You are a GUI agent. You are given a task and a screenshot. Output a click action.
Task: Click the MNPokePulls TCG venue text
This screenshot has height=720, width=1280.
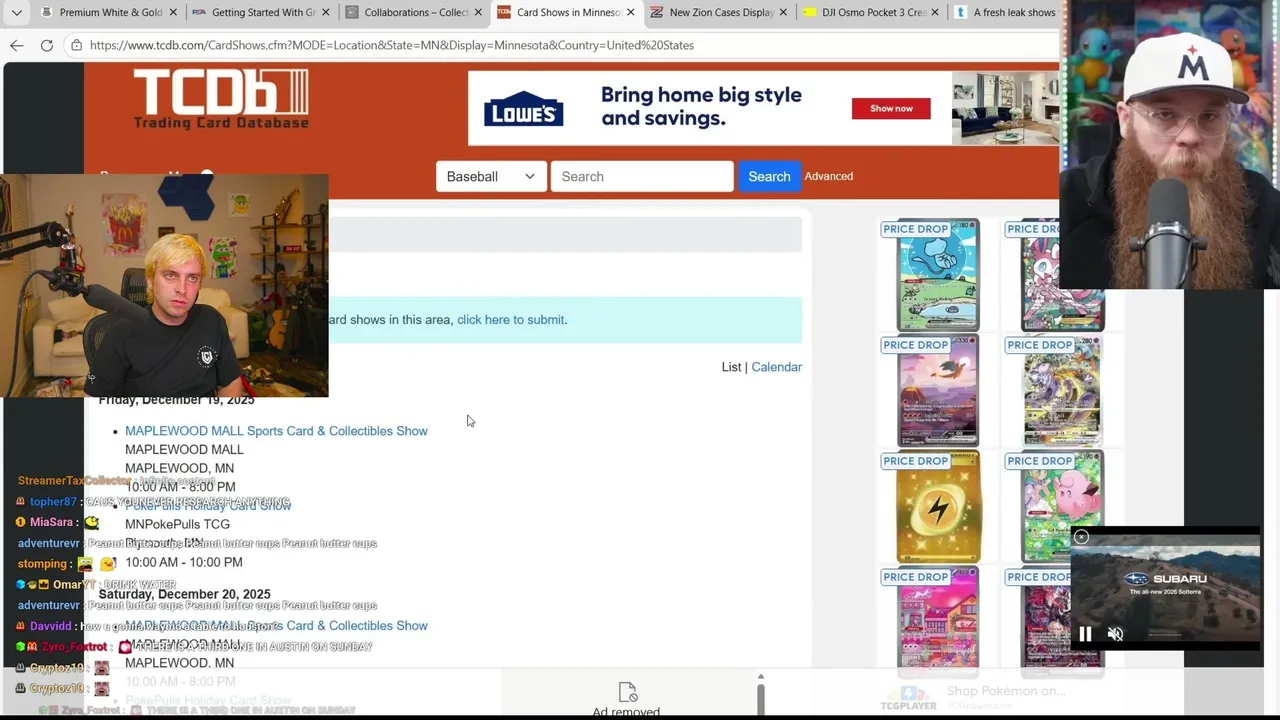177,524
